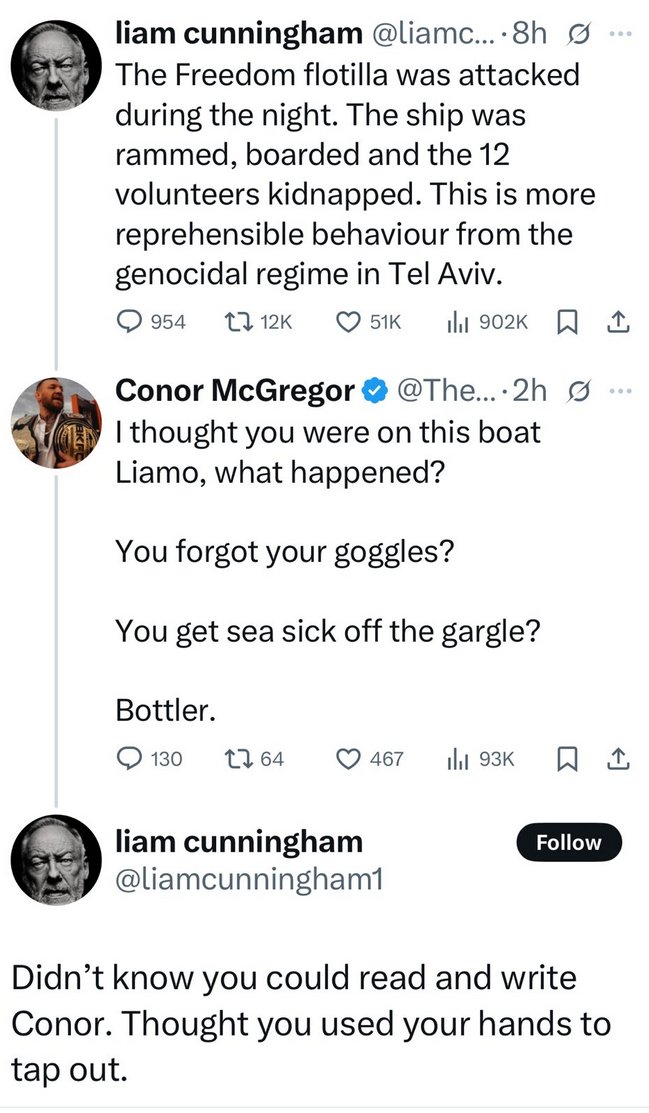Reply to liam cunningham's flotilla tweet
Image resolution: width=649 pixels, height=1113 pixels.
130,321
